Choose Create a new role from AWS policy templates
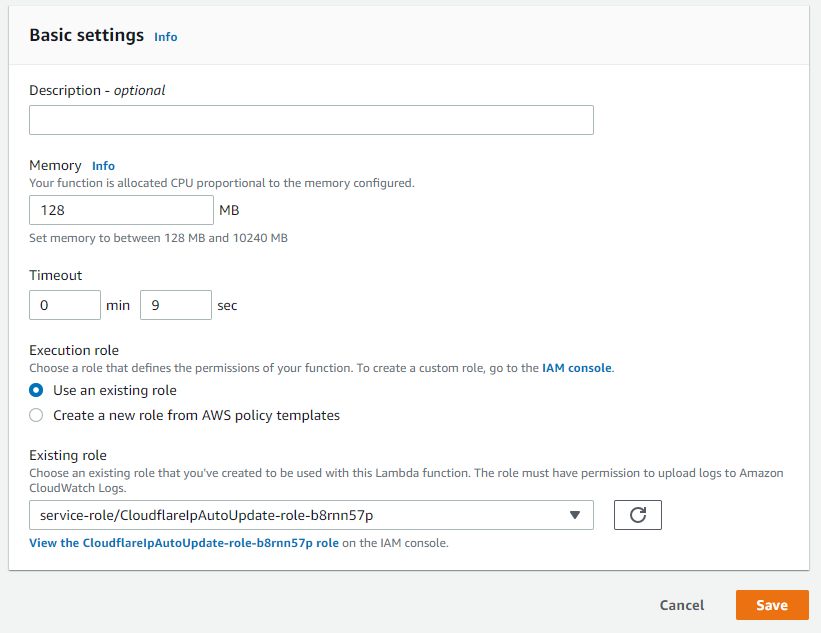The width and height of the screenshot is (821, 633). [37, 415]
